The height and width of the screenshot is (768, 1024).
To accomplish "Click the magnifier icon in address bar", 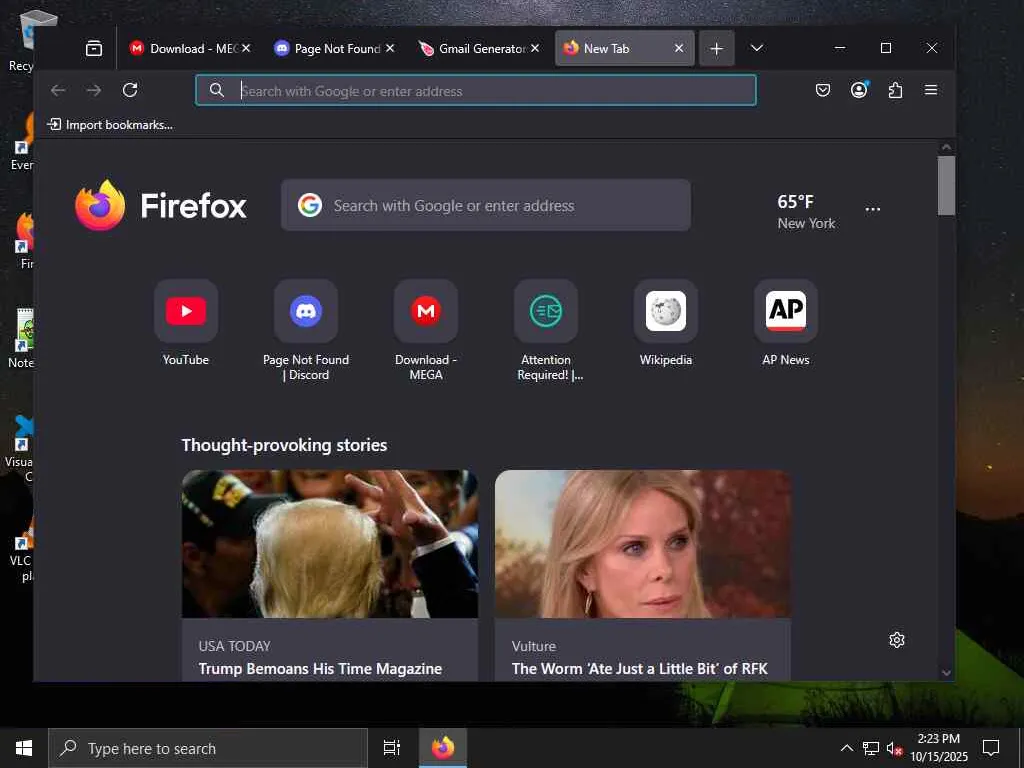I will [217, 91].
